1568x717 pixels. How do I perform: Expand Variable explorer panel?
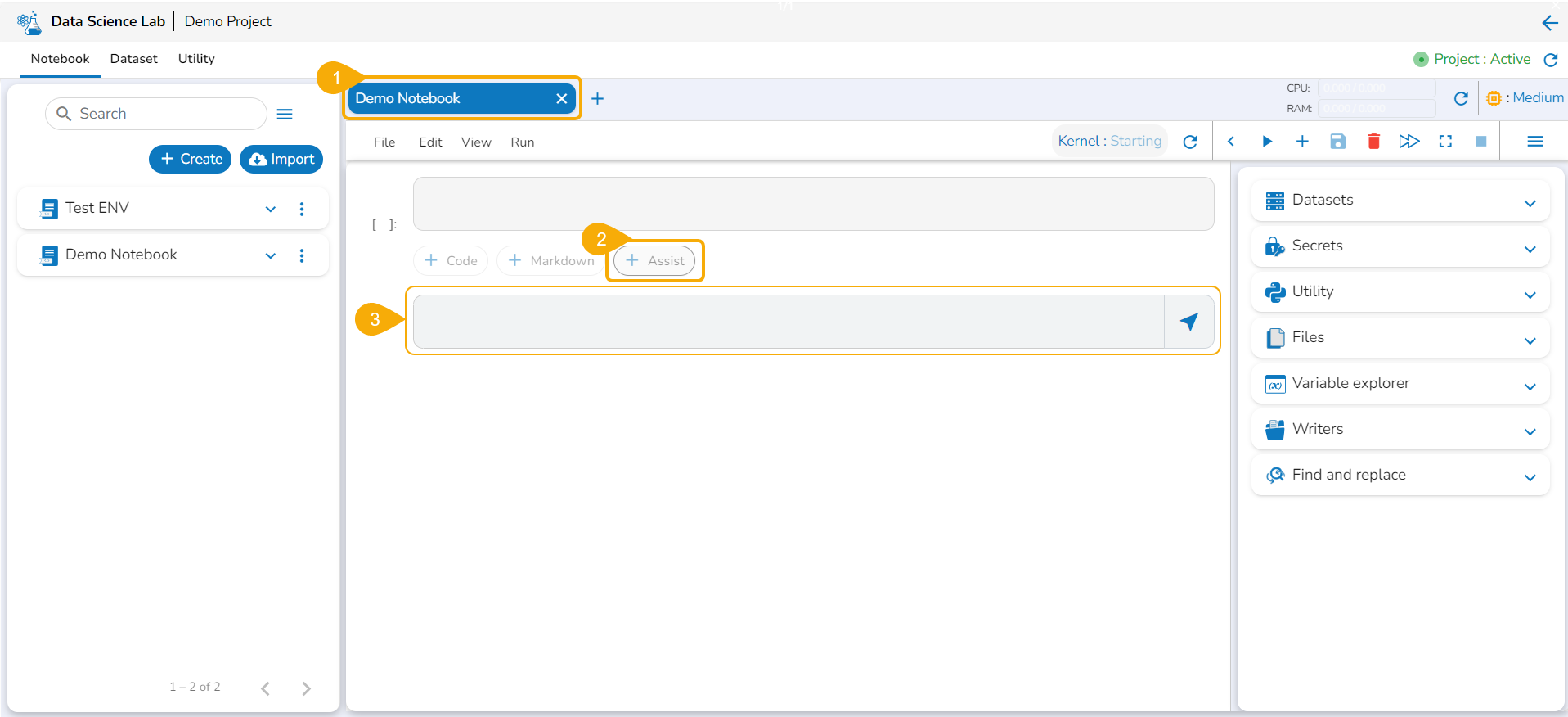click(1530, 386)
